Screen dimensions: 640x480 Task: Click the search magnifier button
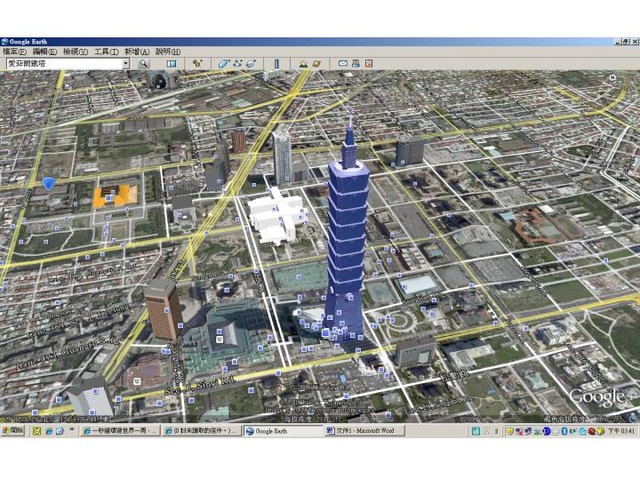pyautogui.click(x=143, y=64)
